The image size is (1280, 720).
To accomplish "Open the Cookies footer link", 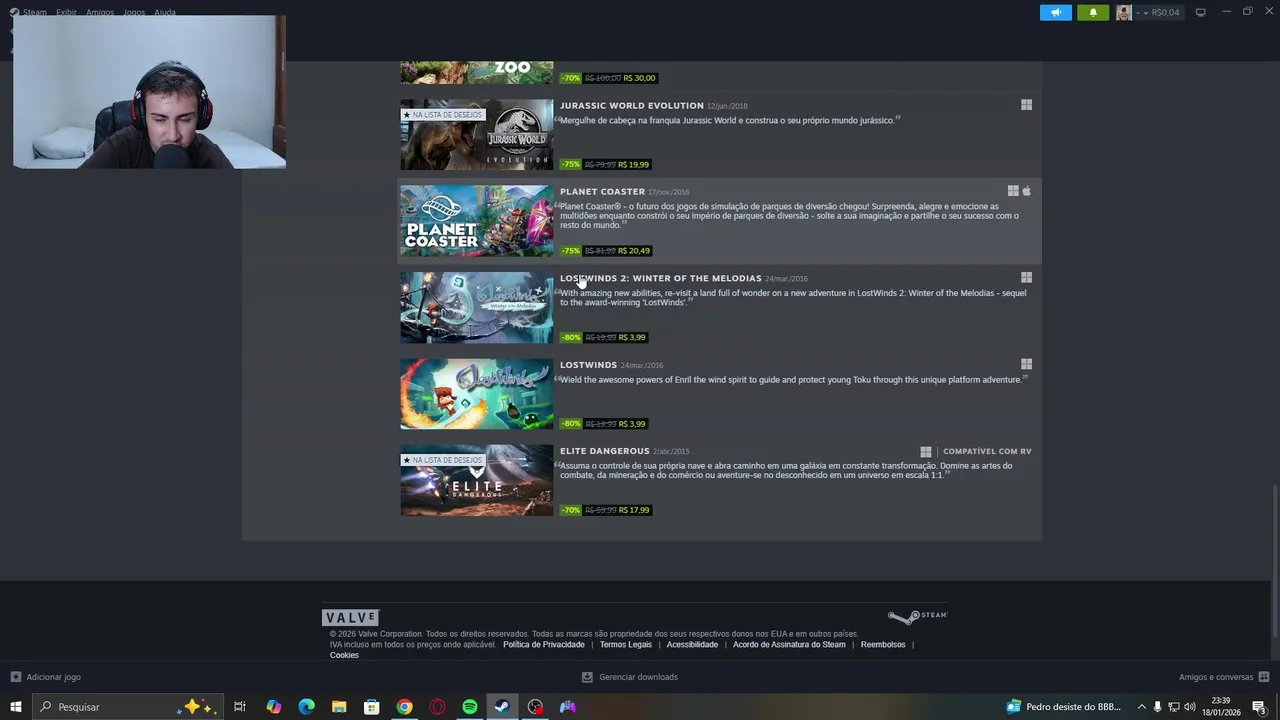I will [x=344, y=655].
